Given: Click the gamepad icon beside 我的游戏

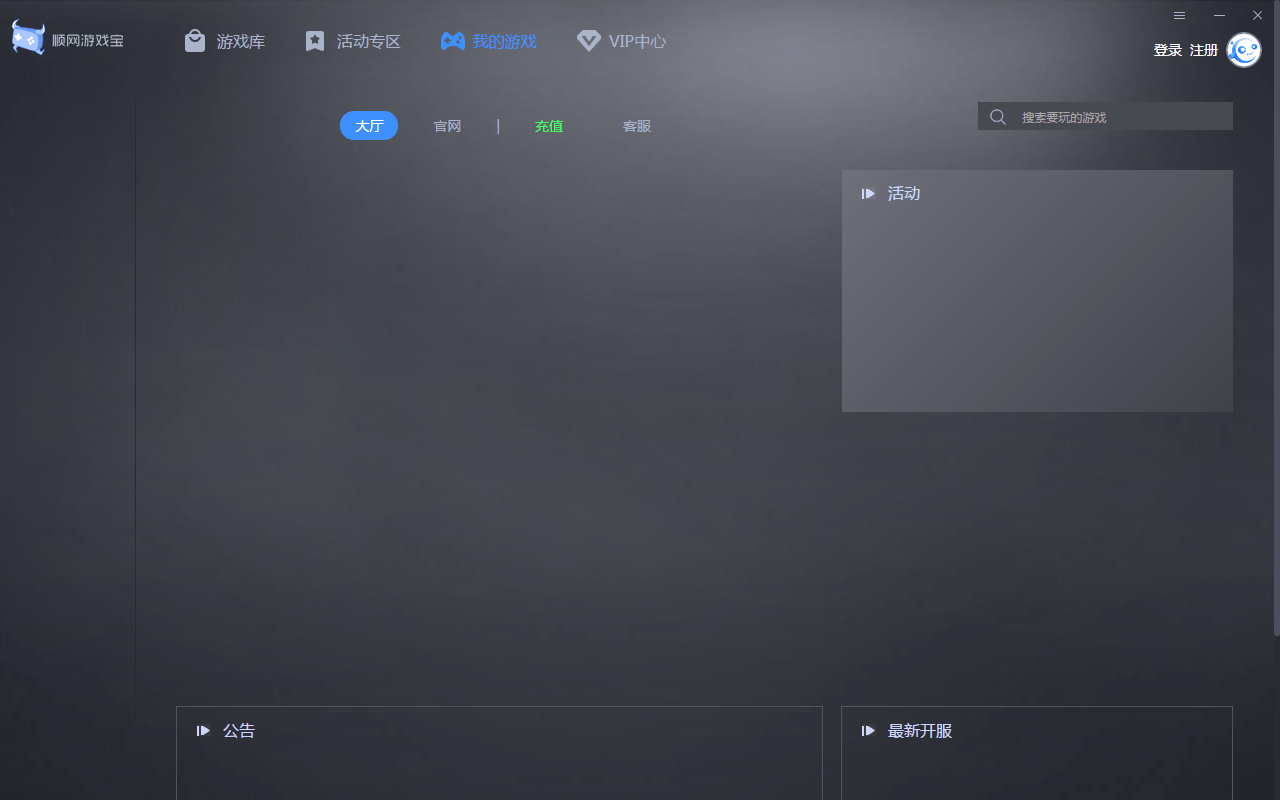Looking at the screenshot, I should coord(450,40).
